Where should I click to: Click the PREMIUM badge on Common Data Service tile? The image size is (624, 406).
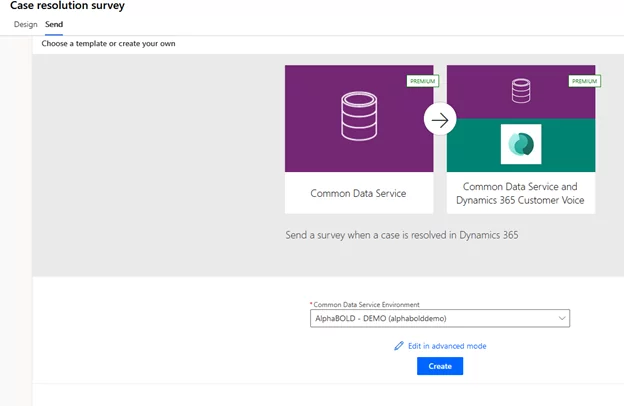[423, 81]
